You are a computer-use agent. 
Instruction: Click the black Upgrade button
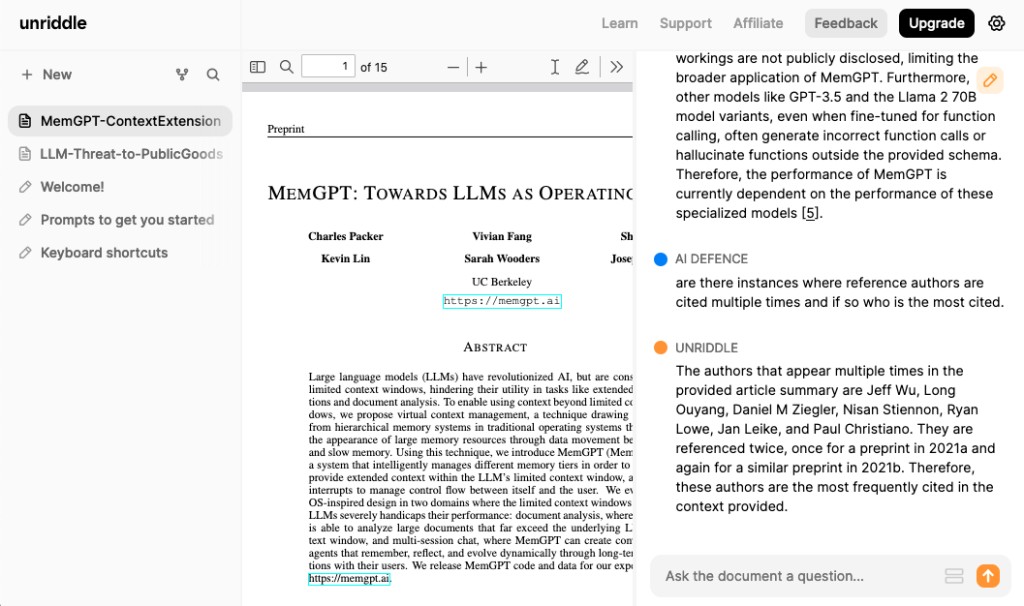(936, 23)
